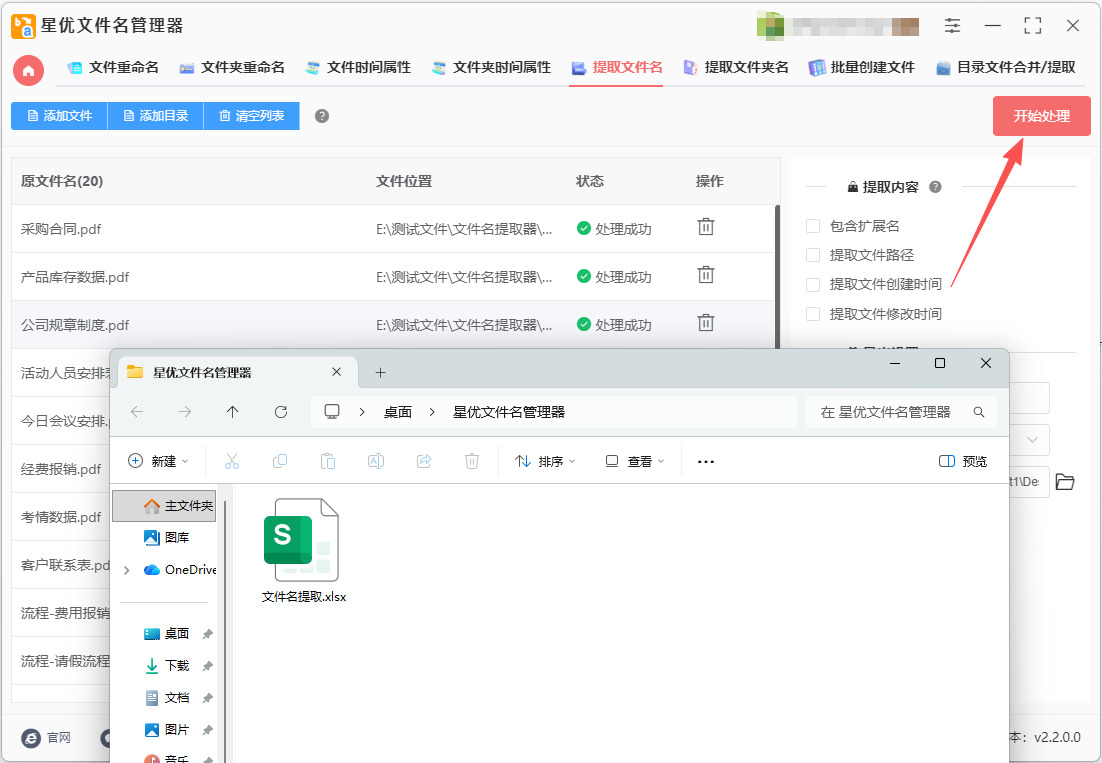Click the 添加文件 button

[x=59, y=116]
